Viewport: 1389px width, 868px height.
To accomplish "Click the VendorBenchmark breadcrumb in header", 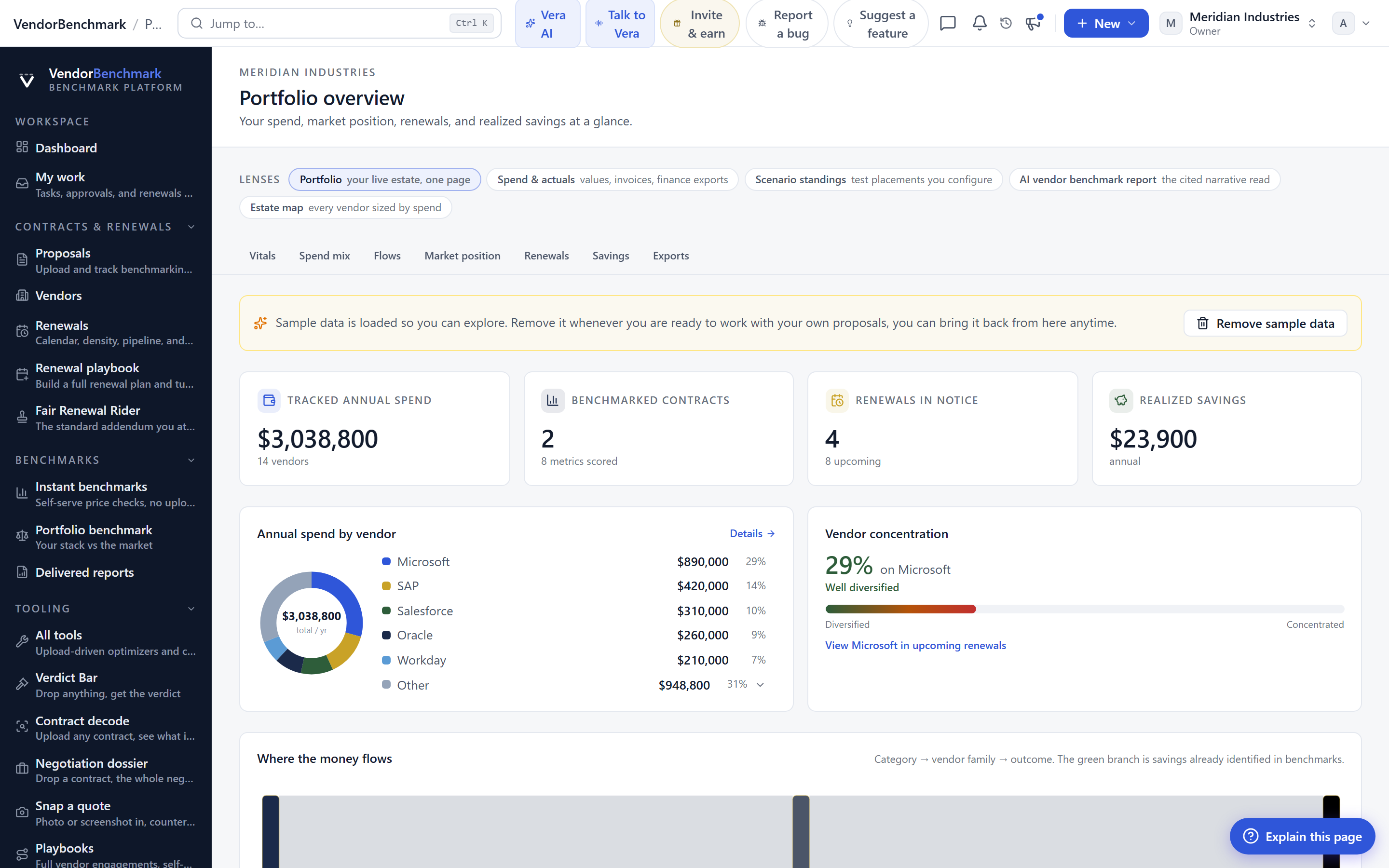I will coord(69,24).
